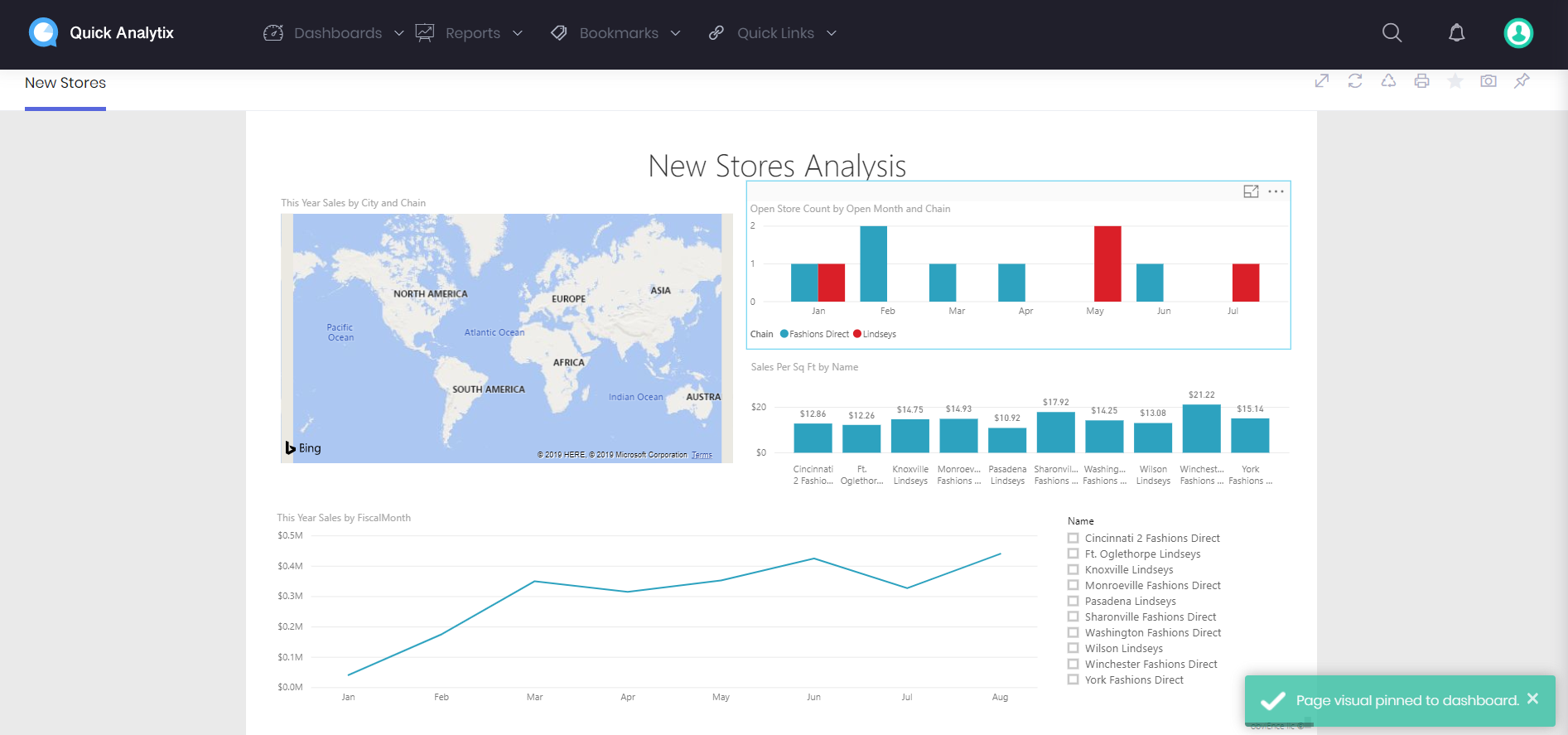
Task: Select the York Fashions Direct checkbox
Action: pyautogui.click(x=1073, y=680)
